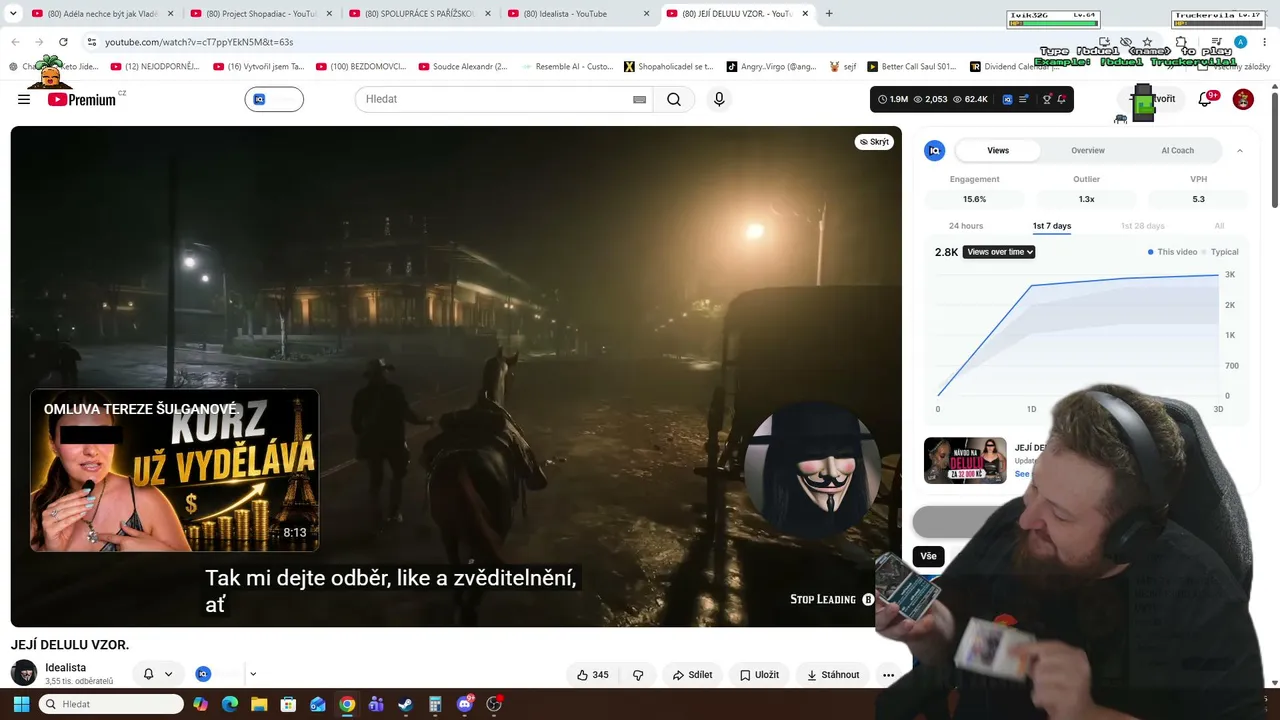This screenshot has width=1280, height=720.
Task: Open Discord from the taskbar
Action: 464,704
